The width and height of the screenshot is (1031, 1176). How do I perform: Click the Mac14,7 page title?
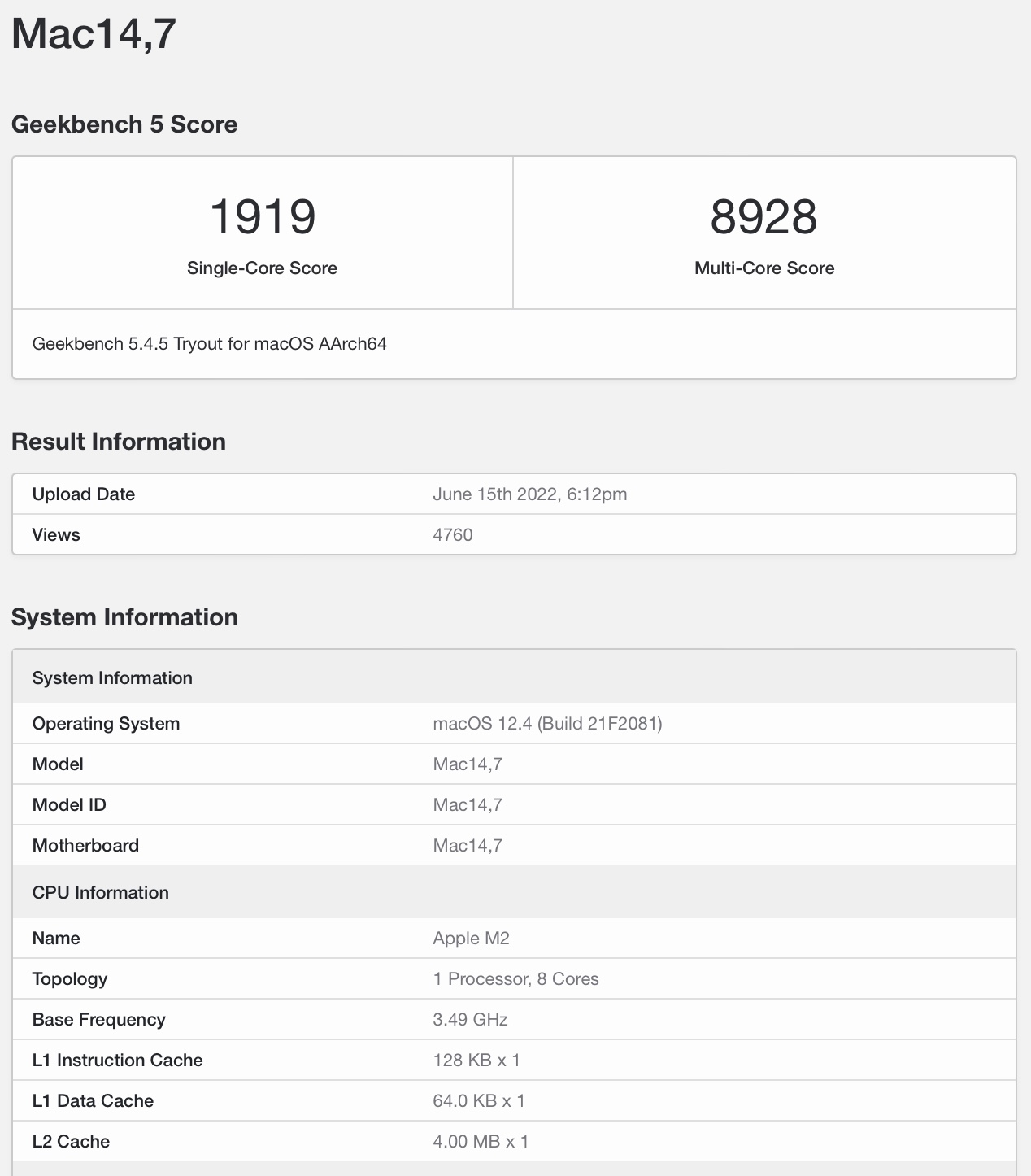[x=94, y=34]
